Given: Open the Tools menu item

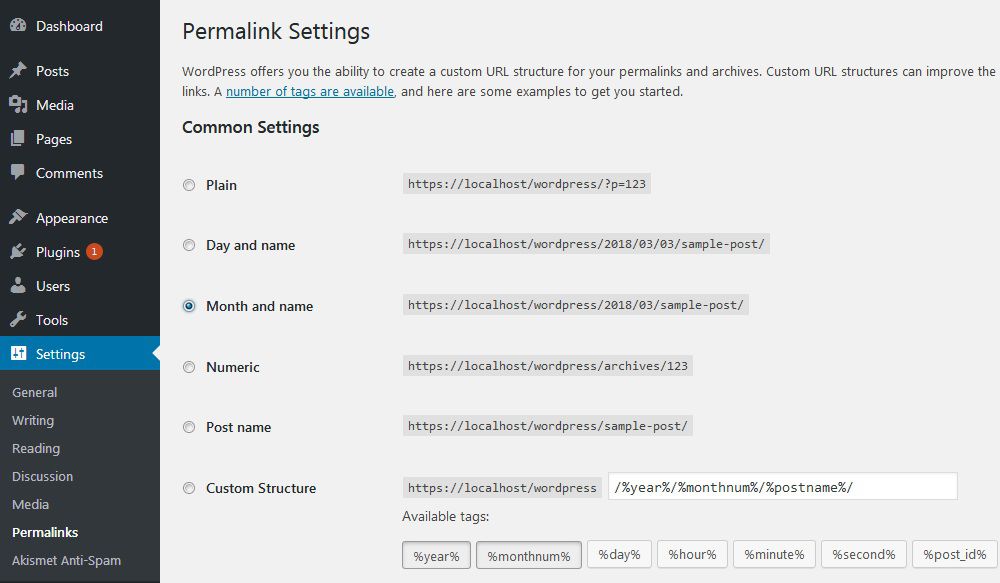Looking at the screenshot, I should 52,320.
